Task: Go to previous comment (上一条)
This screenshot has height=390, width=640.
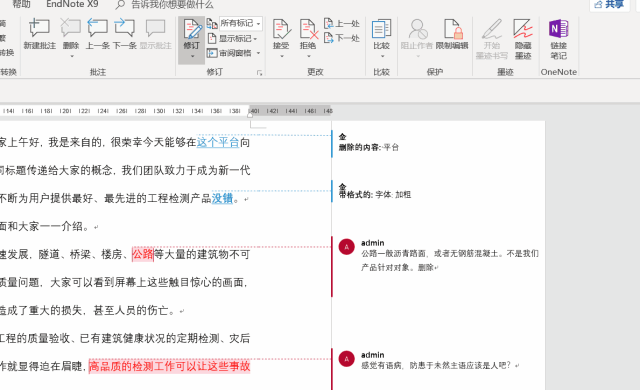Action: tap(97, 33)
